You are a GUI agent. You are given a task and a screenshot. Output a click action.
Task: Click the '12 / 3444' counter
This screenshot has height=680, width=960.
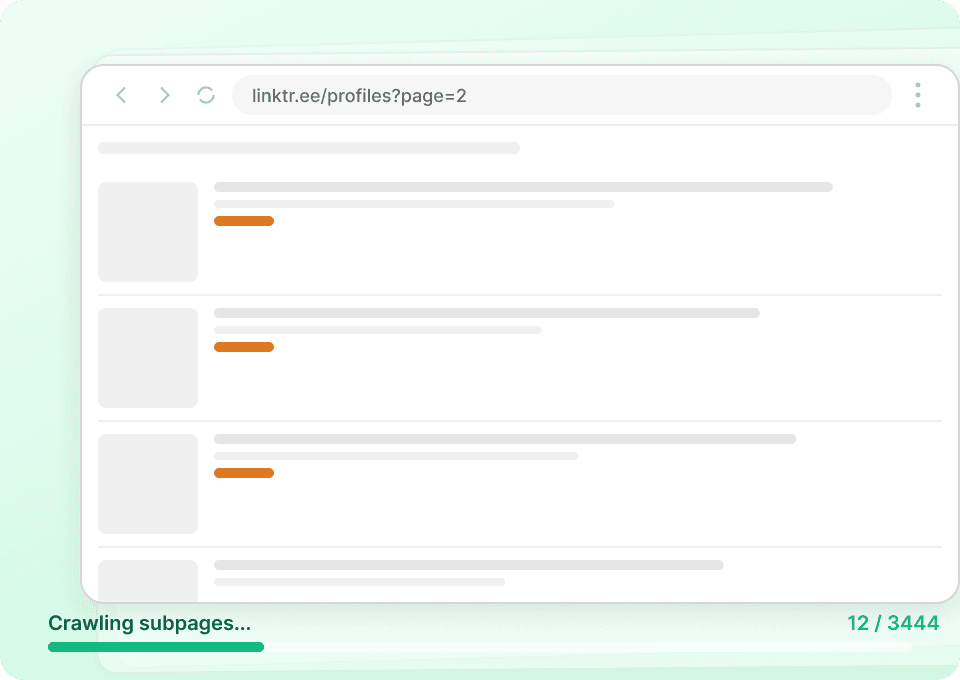893,623
